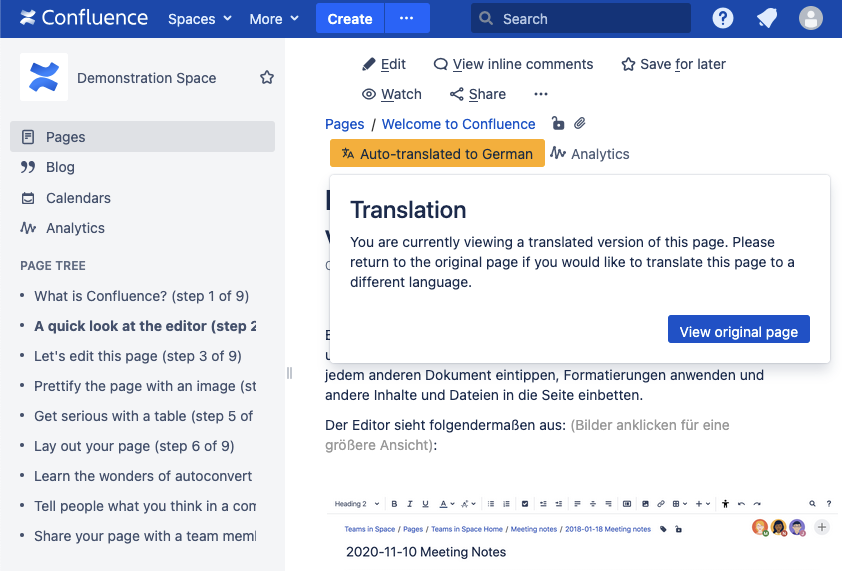Click Auto-translated to German button
The image size is (842, 571).
click(x=437, y=154)
